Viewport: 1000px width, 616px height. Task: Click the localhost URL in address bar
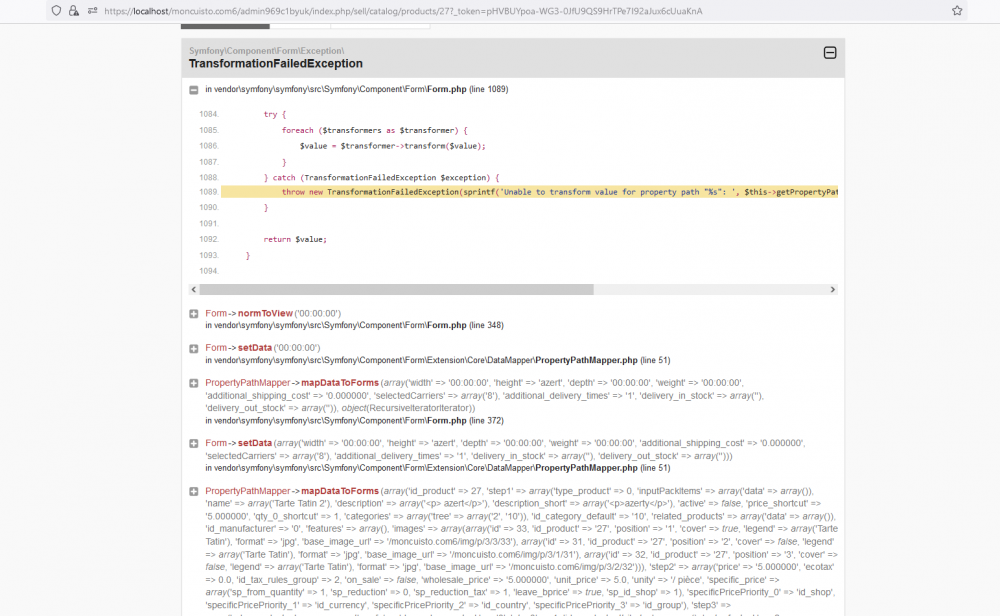(x=403, y=11)
